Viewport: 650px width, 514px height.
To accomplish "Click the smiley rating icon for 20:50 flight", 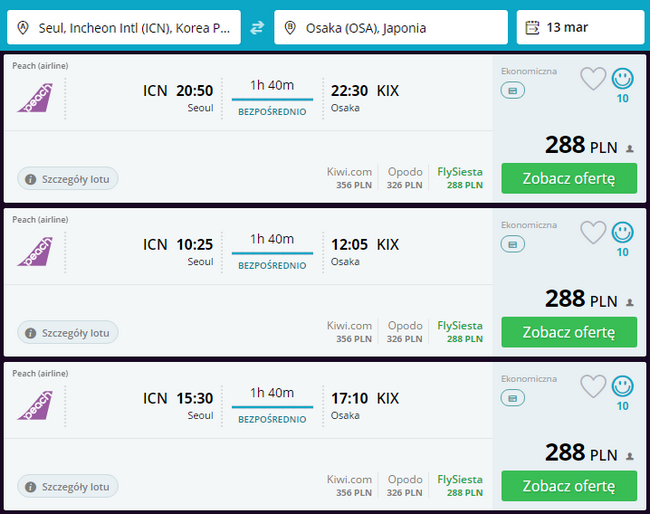I will (x=623, y=78).
